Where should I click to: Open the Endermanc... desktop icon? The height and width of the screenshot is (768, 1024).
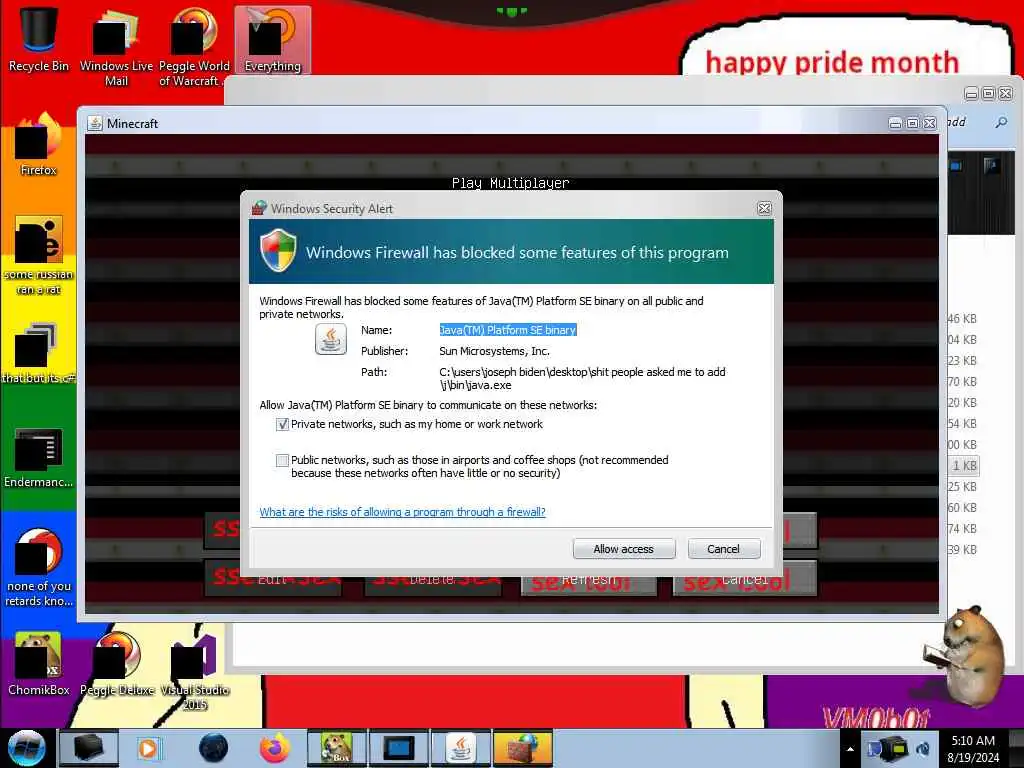[38, 458]
